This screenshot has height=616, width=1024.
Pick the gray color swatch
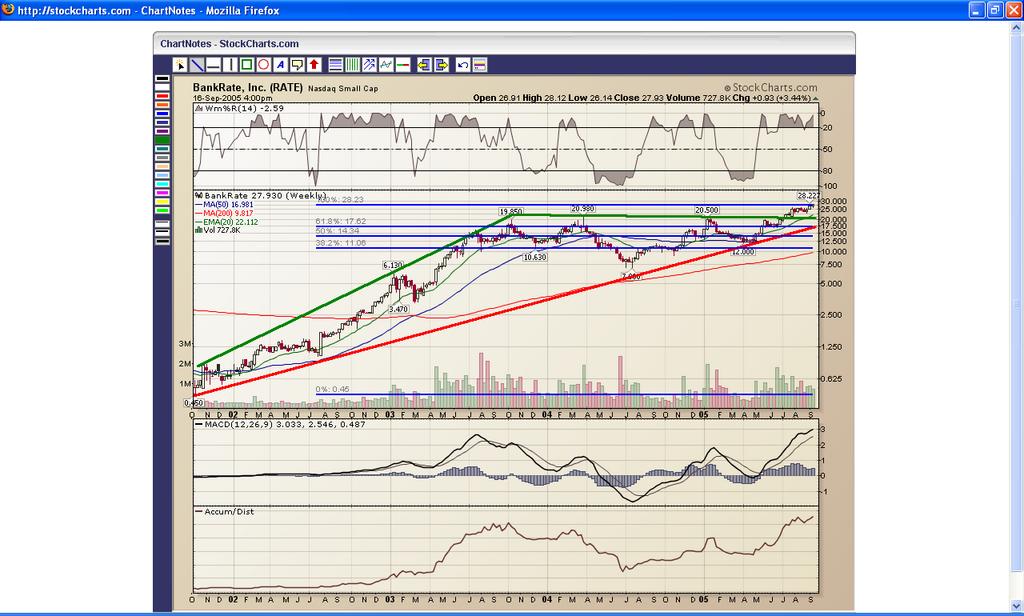point(162,157)
